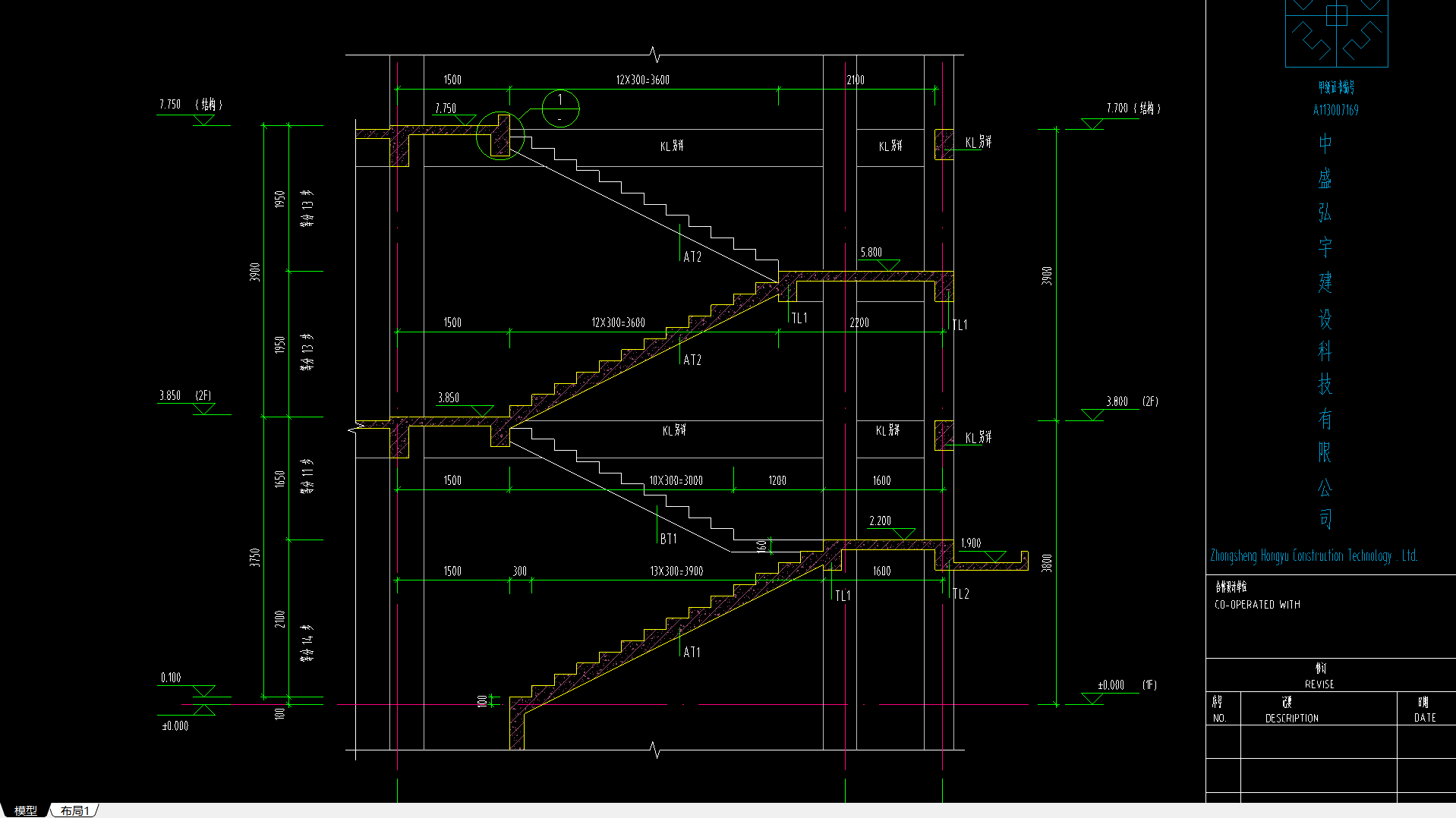This screenshot has height=818, width=1456.
Task: Pick the 10X300=3000 dimension text
Action: (676, 481)
